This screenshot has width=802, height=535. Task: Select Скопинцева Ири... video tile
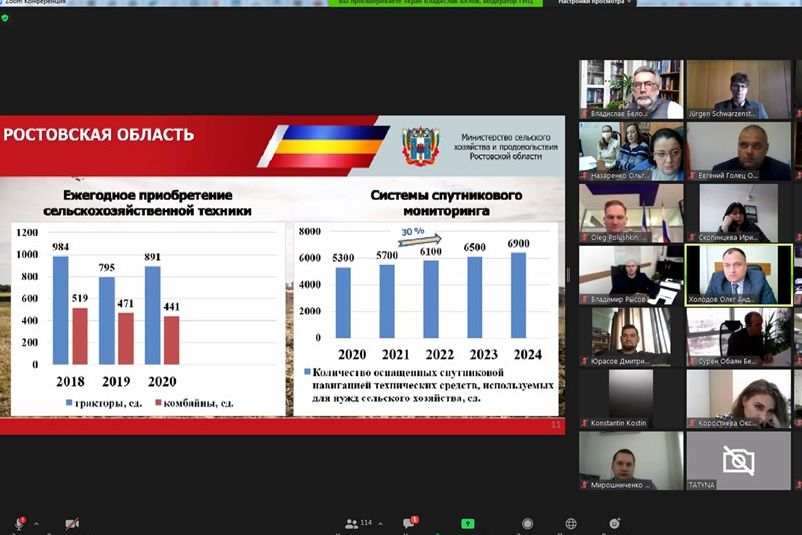click(x=739, y=213)
